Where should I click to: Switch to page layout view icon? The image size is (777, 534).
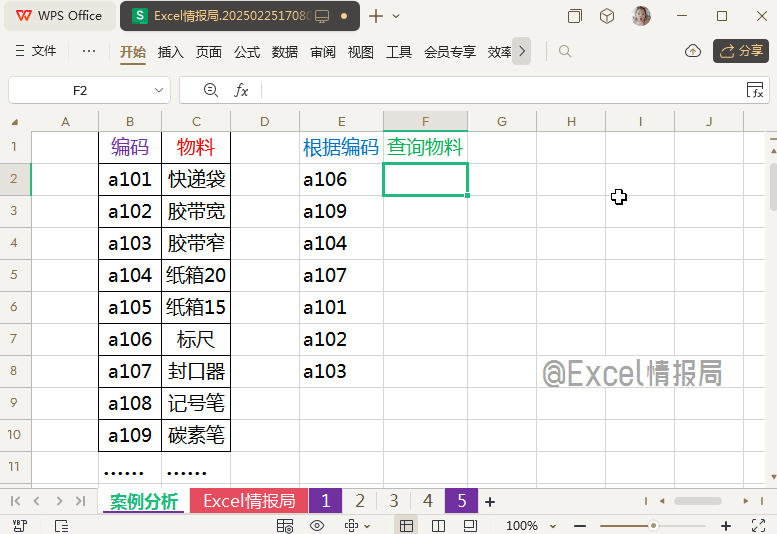pyautogui.click(x=470, y=525)
